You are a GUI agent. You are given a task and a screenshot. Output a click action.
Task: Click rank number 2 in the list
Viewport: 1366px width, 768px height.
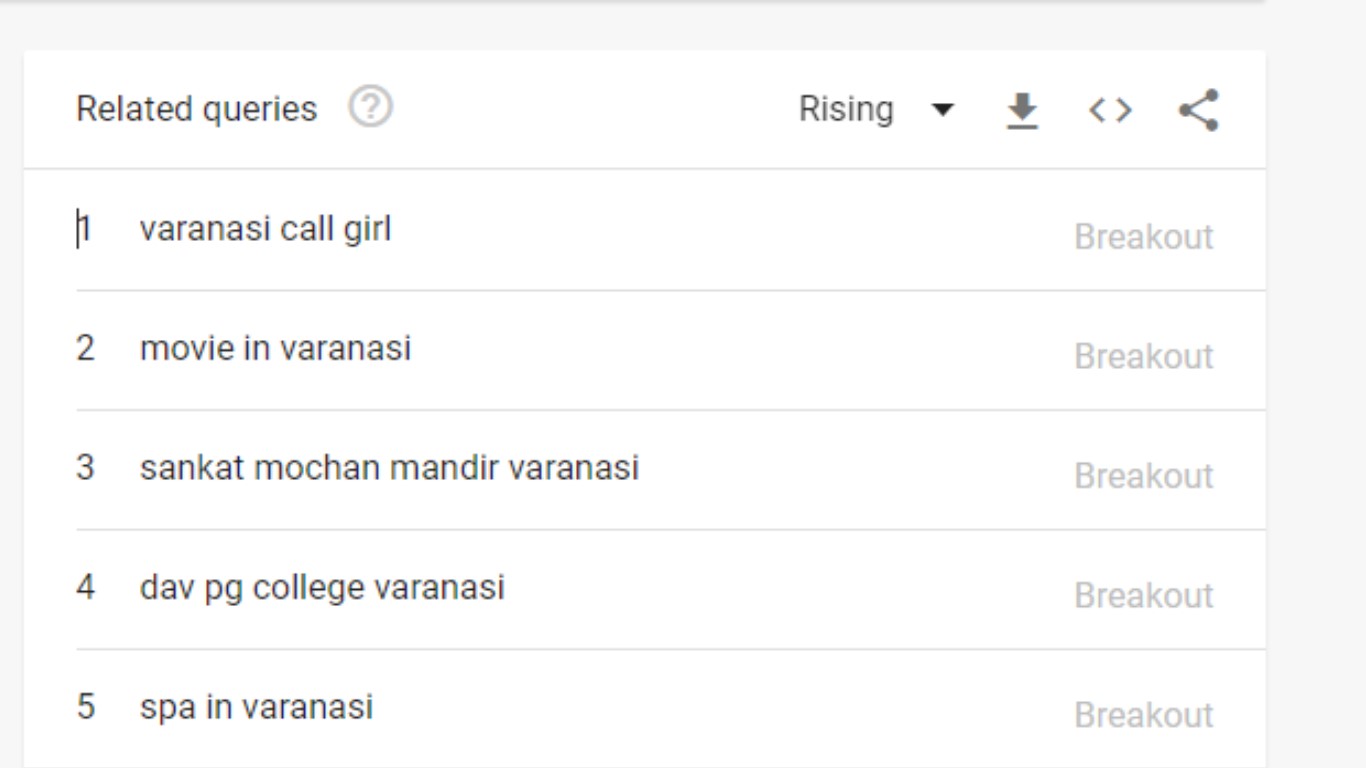[85, 348]
